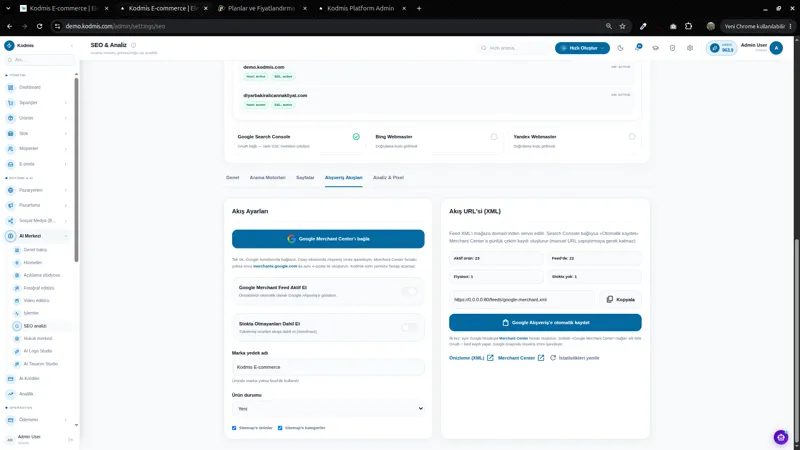Click the Hızlı arama search field
800x450 pixels.
tap(514, 48)
